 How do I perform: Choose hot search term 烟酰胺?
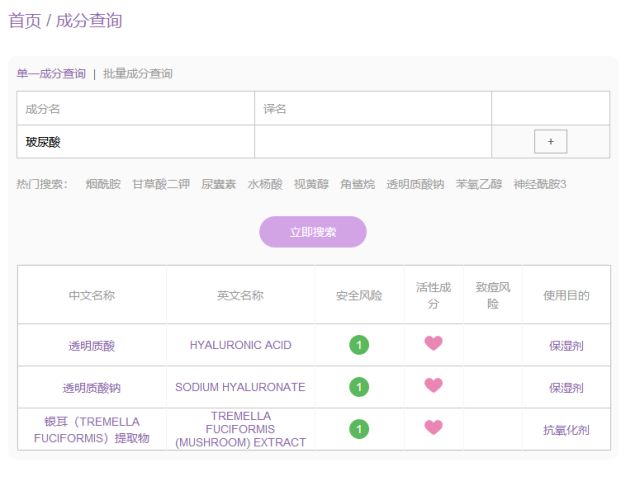coord(103,184)
